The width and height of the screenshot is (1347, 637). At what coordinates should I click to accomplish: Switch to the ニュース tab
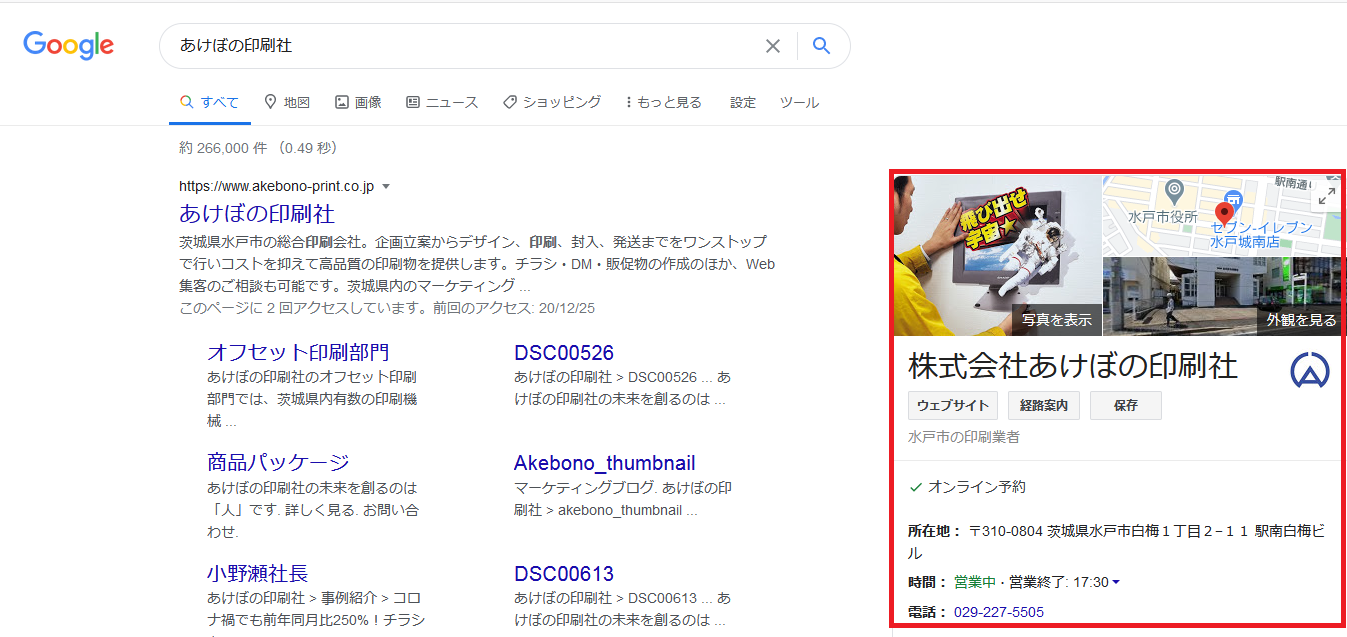point(442,102)
